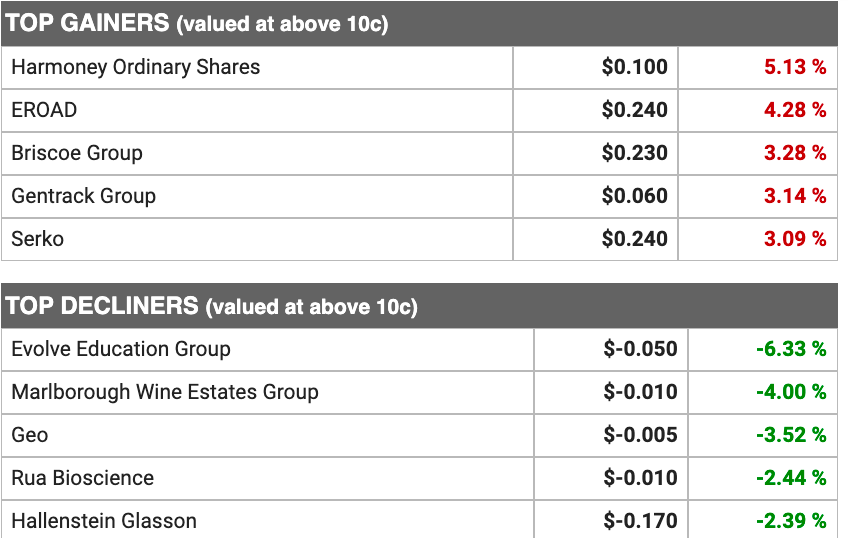848x538 pixels.
Task: Select Marlborough Wine Estates Group
Action: [x=165, y=392]
